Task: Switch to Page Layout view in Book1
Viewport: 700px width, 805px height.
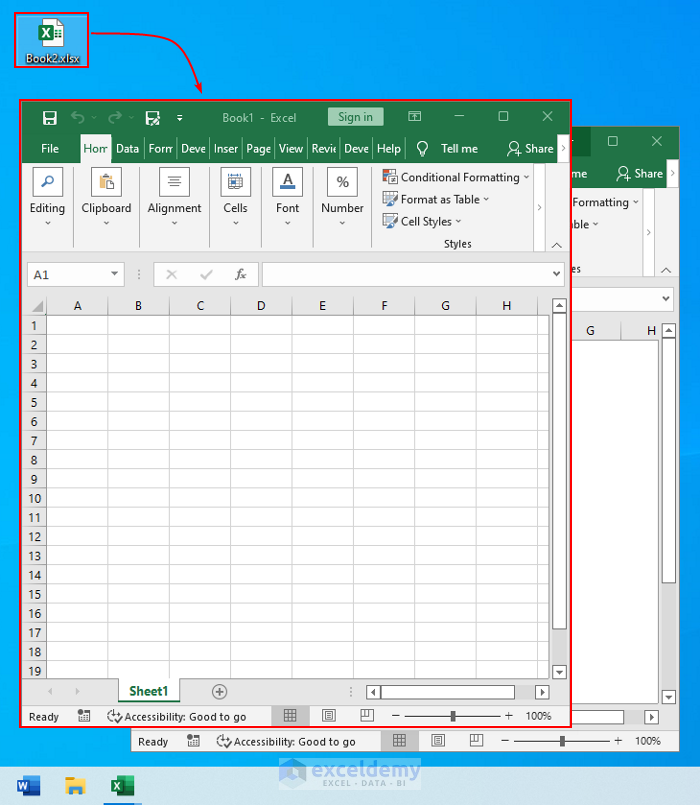Action: (x=329, y=716)
